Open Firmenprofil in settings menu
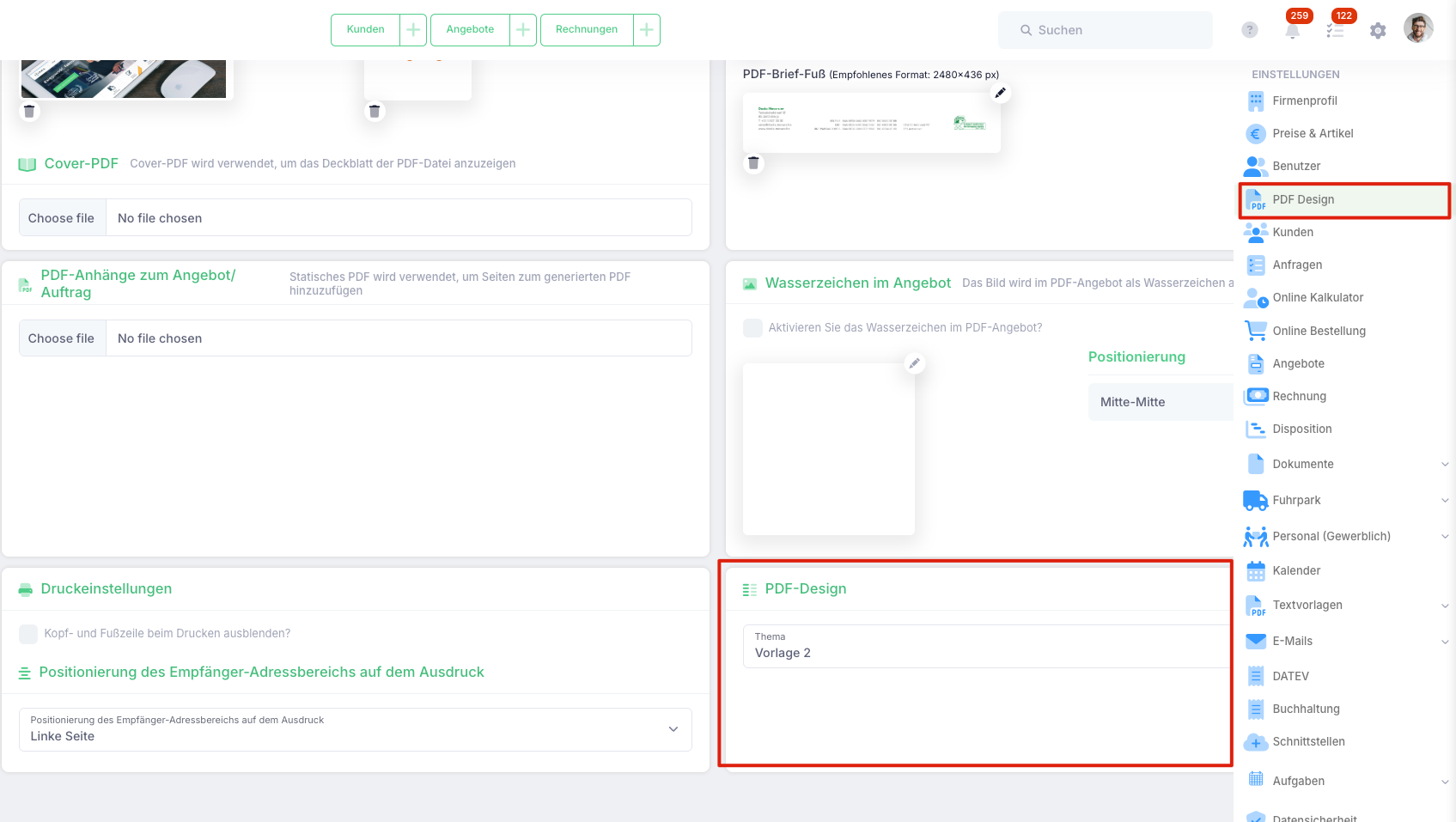Screen dimensions: 1456x822 click(1304, 100)
